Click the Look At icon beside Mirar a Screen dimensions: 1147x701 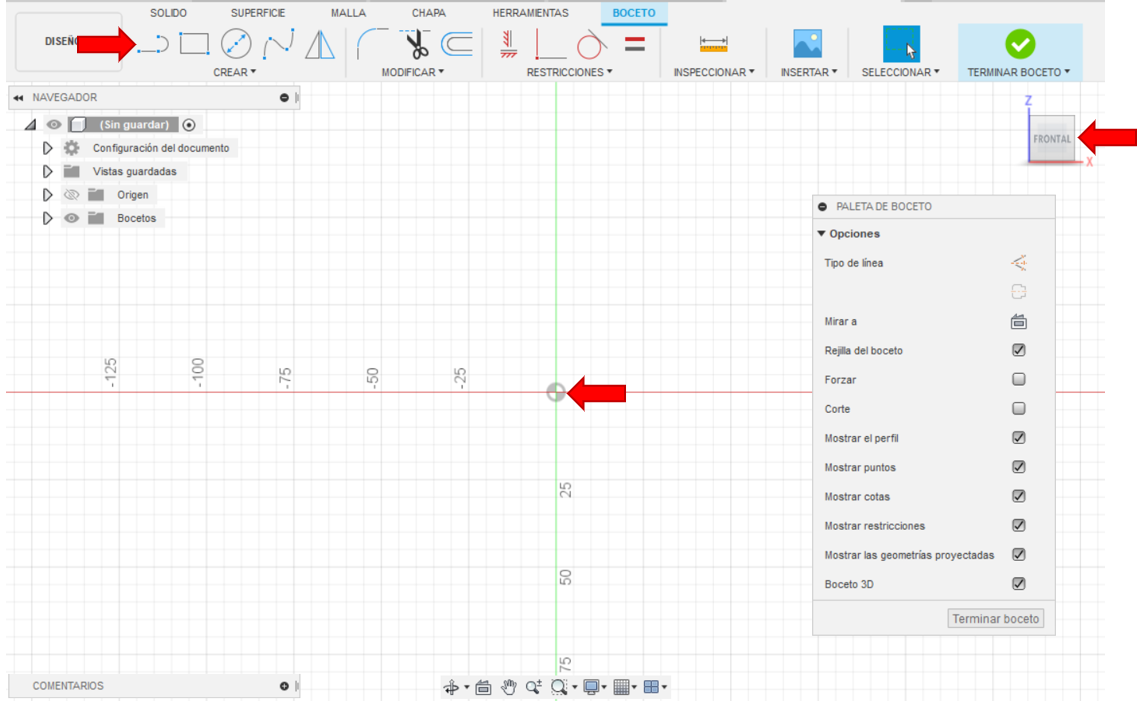click(1018, 321)
